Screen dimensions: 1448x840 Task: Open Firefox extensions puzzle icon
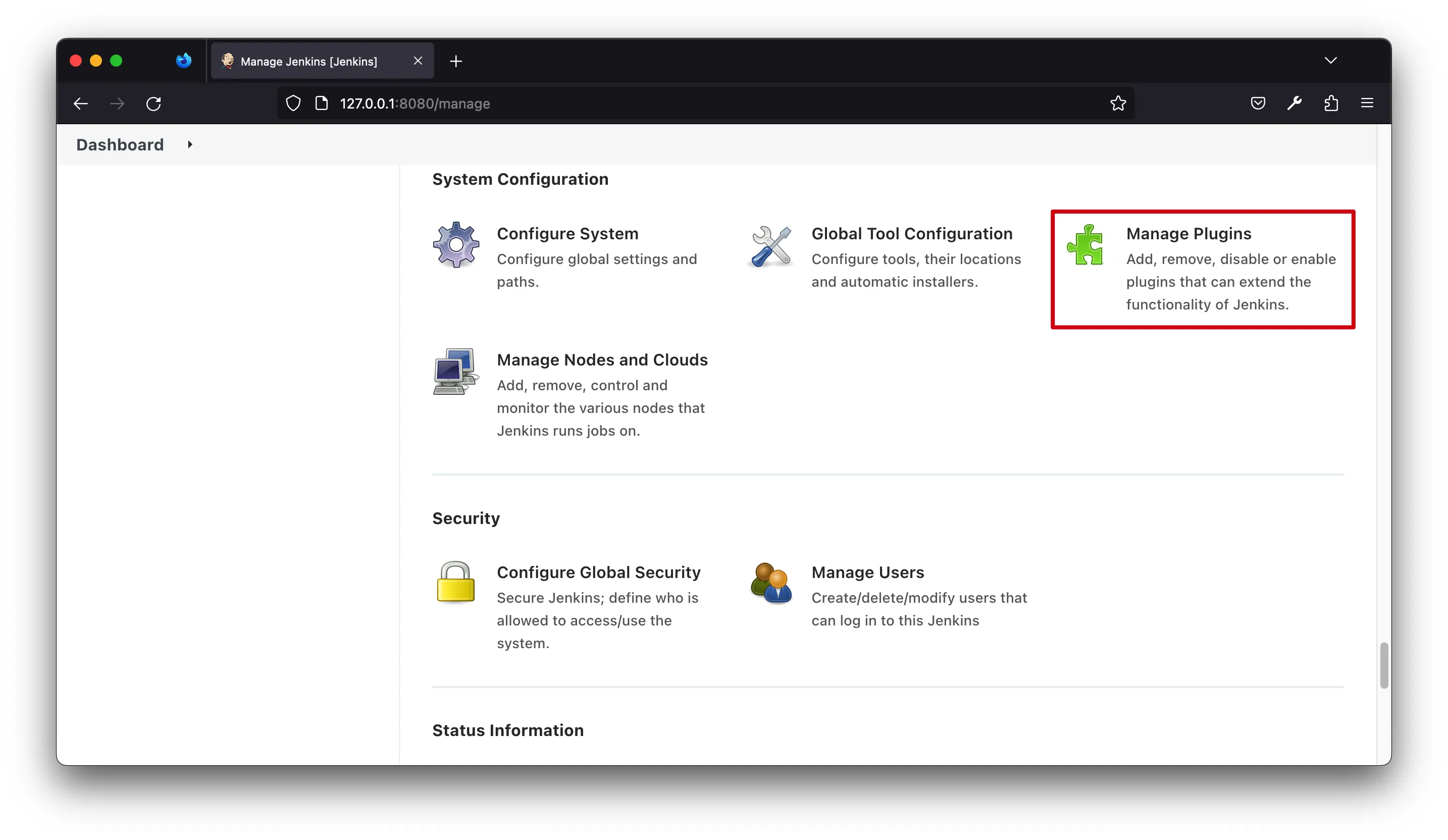(x=1331, y=103)
